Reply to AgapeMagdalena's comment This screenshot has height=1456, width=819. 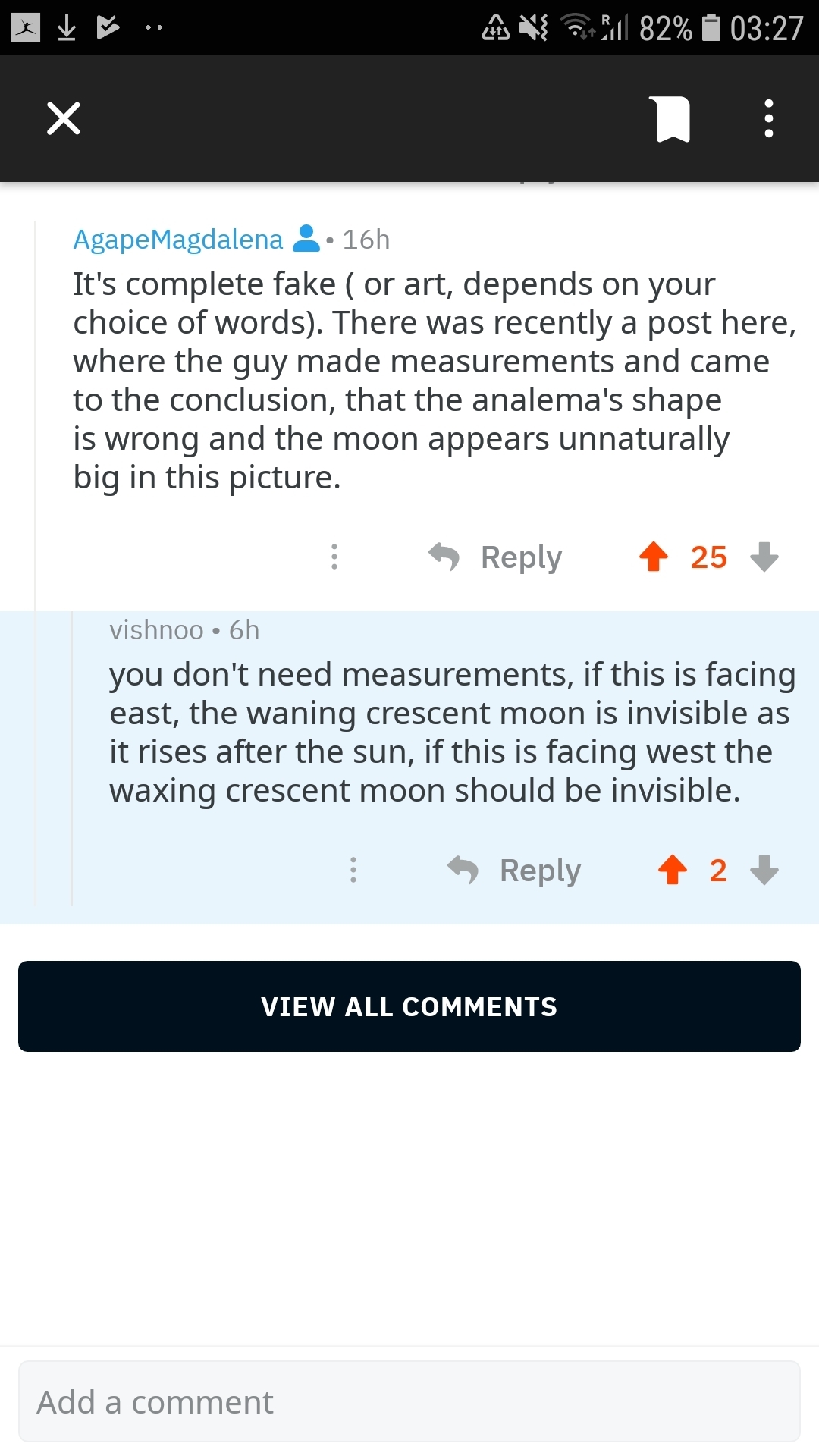point(521,557)
